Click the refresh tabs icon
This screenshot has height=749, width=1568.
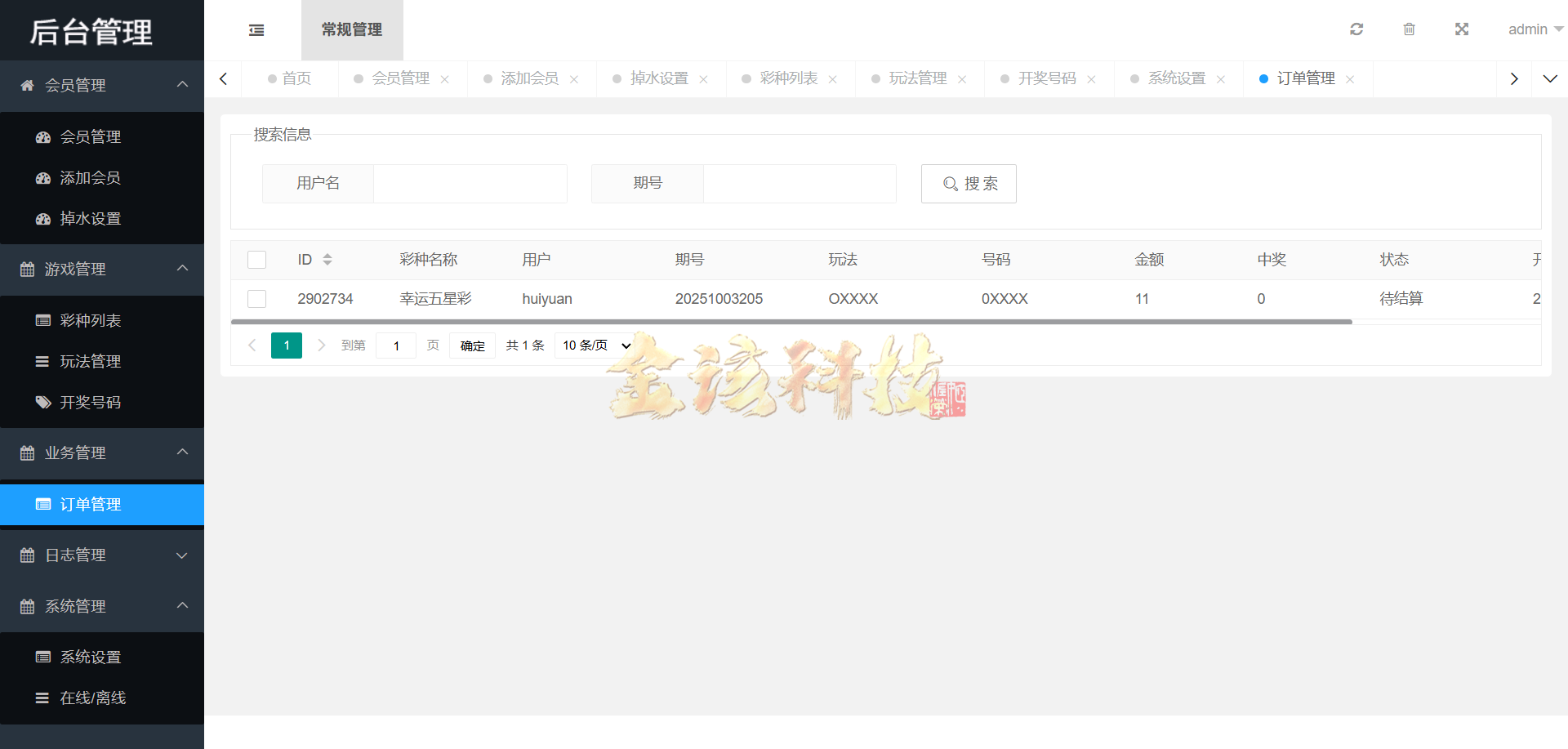[x=1356, y=29]
